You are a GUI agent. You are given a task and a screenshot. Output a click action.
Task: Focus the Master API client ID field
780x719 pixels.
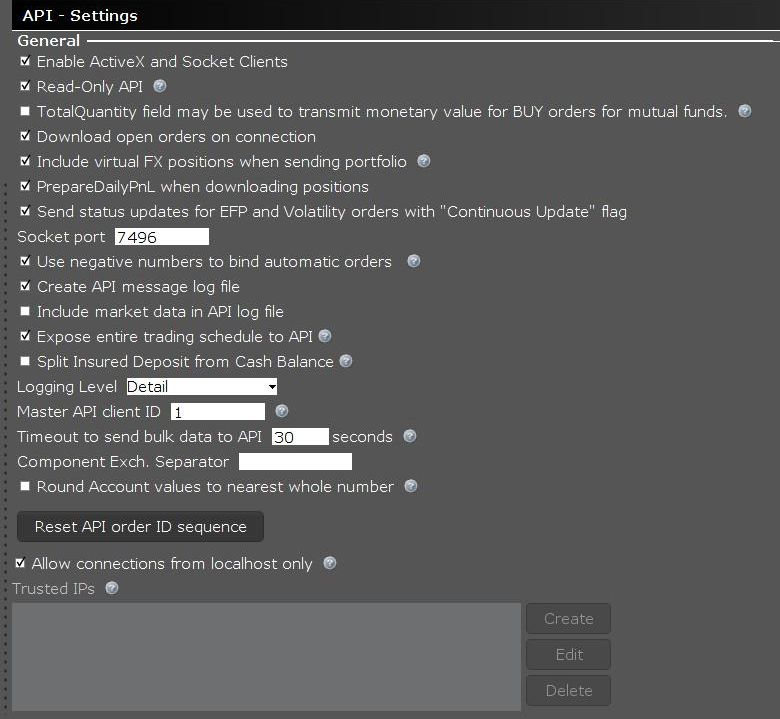218,412
